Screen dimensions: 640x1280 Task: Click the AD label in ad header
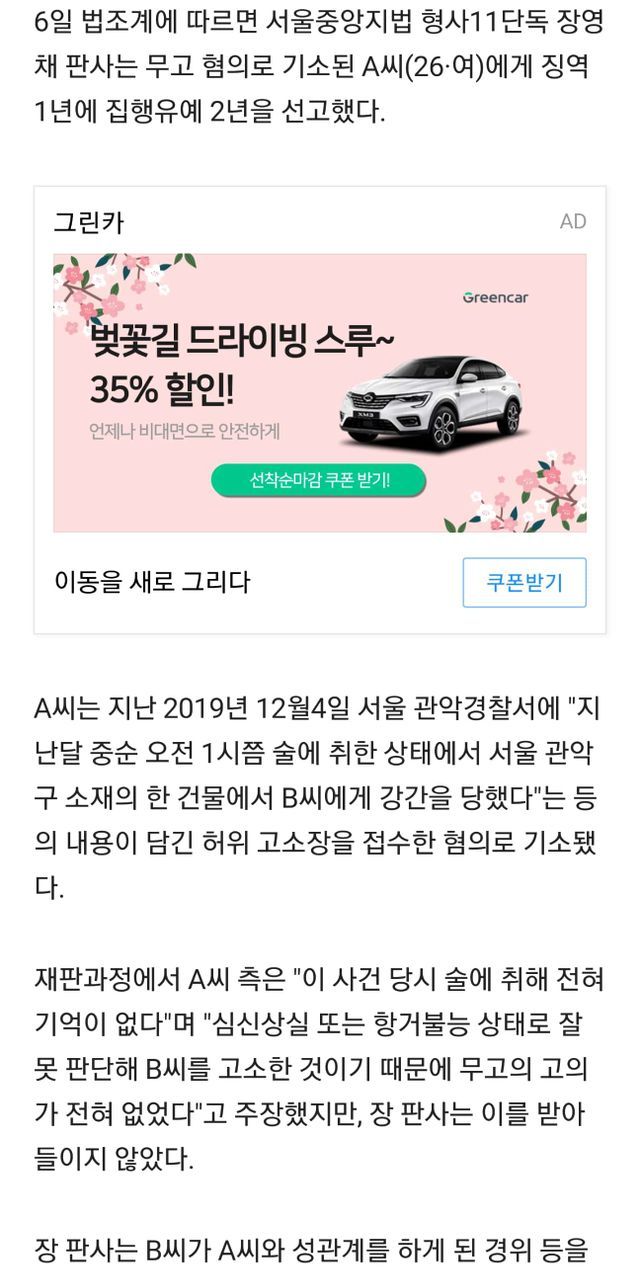click(573, 221)
